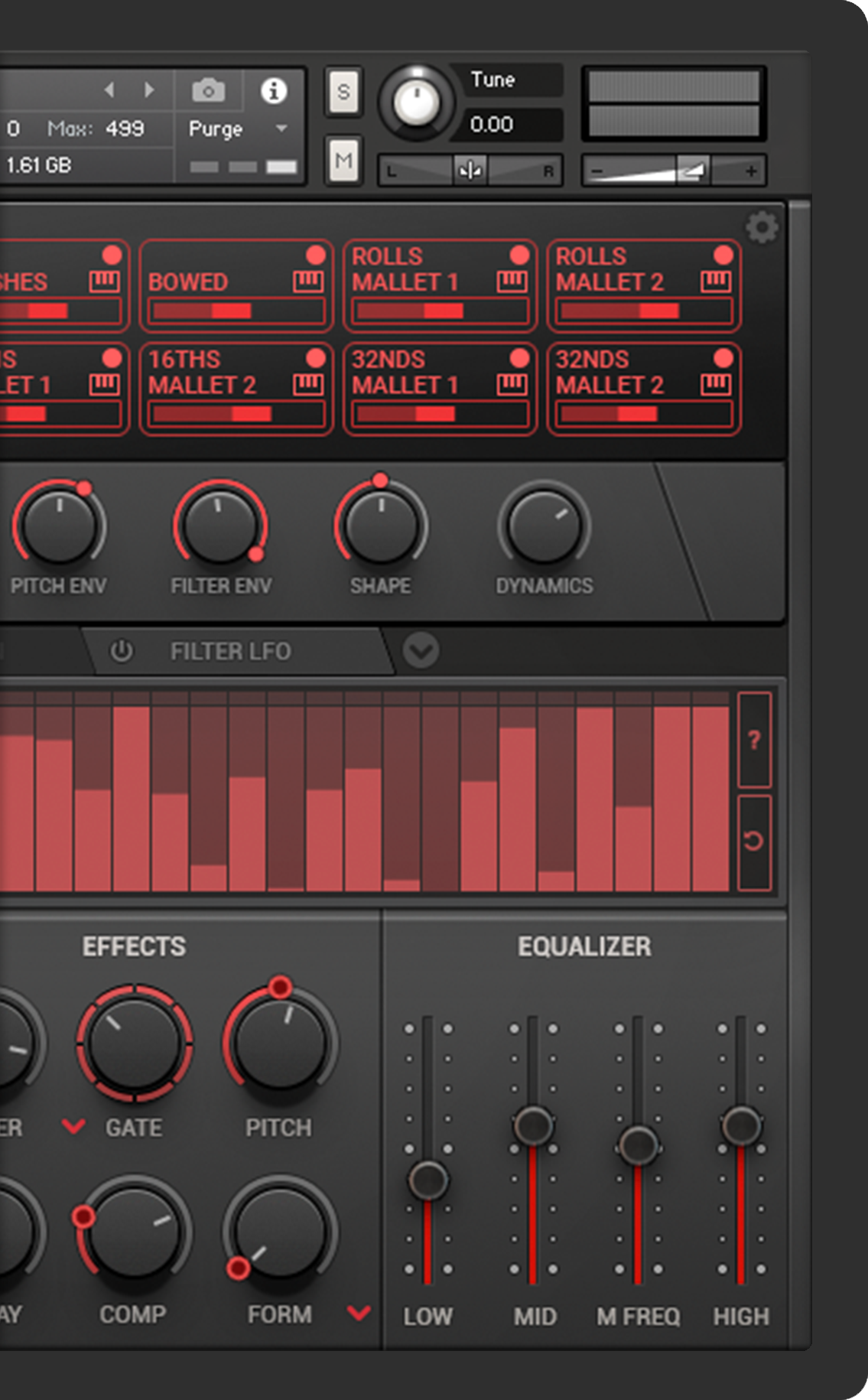Toggle ROLLS MALLET 1 red dot
The height and width of the screenshot is (1400, 868).
point(519,255)
